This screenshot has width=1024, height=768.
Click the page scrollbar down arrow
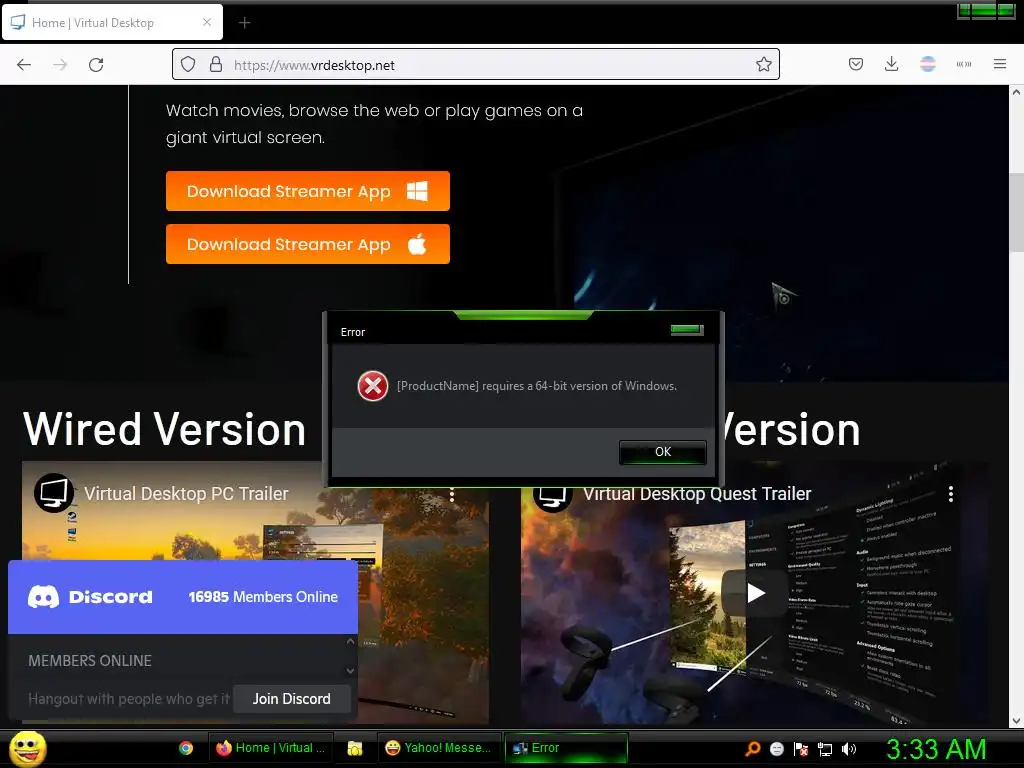pos(1016,721)
